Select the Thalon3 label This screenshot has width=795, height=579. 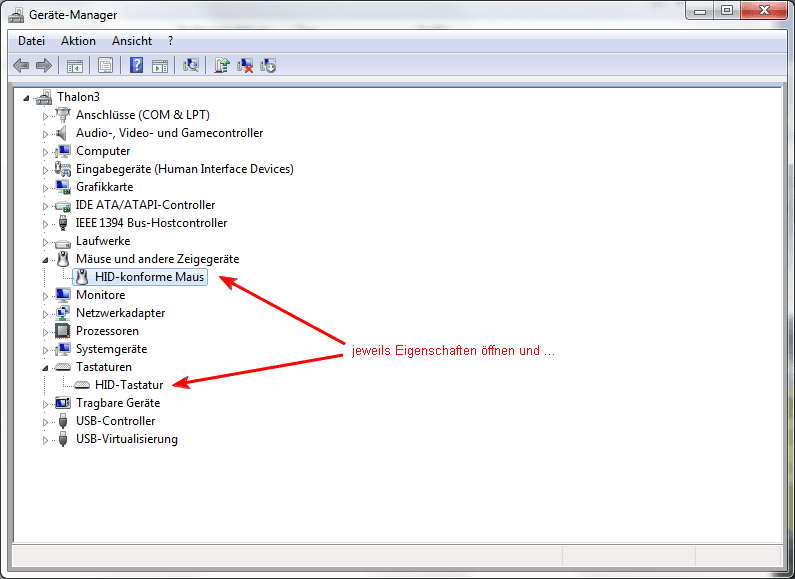click(78, 97)
